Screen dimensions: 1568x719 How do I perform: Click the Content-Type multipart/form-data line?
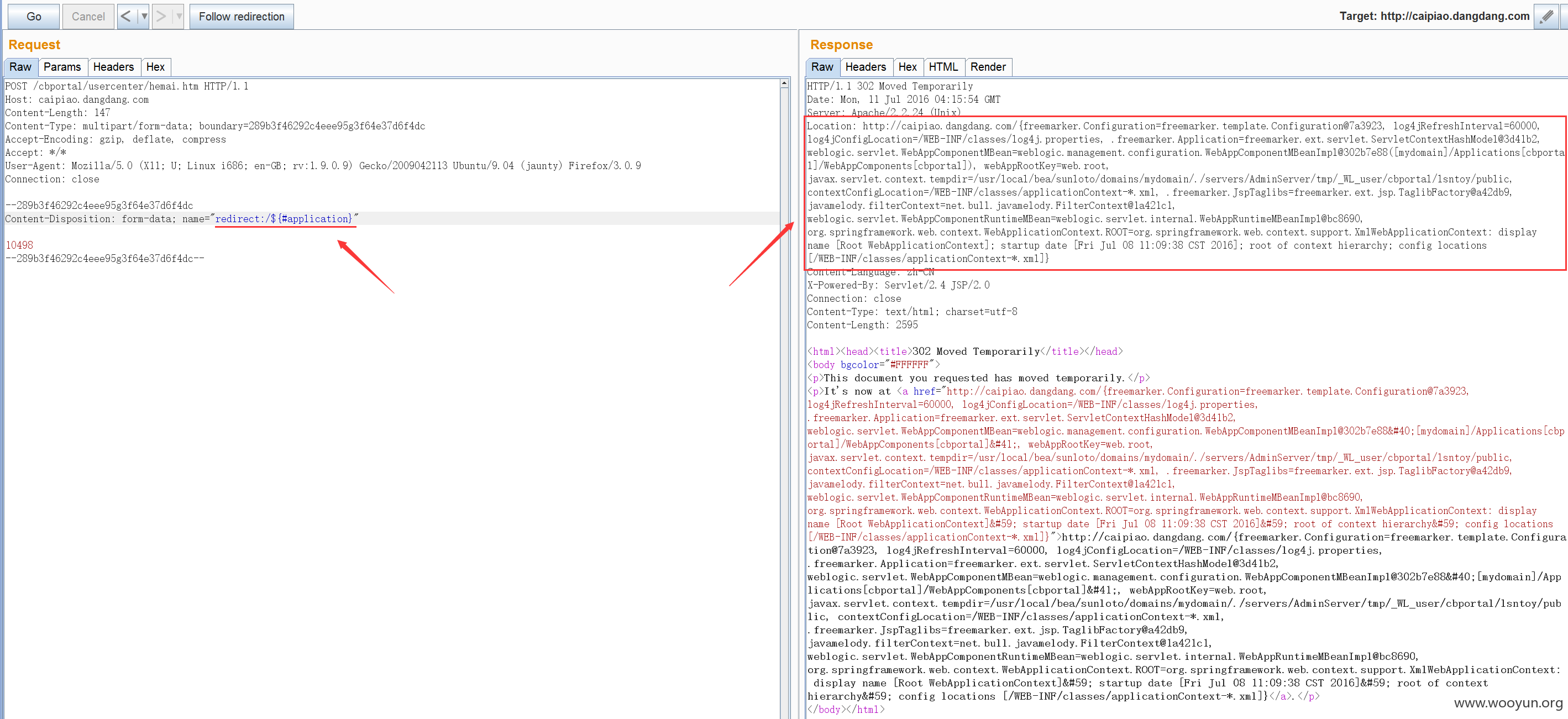pyautogui.click(x=215, y=126)
